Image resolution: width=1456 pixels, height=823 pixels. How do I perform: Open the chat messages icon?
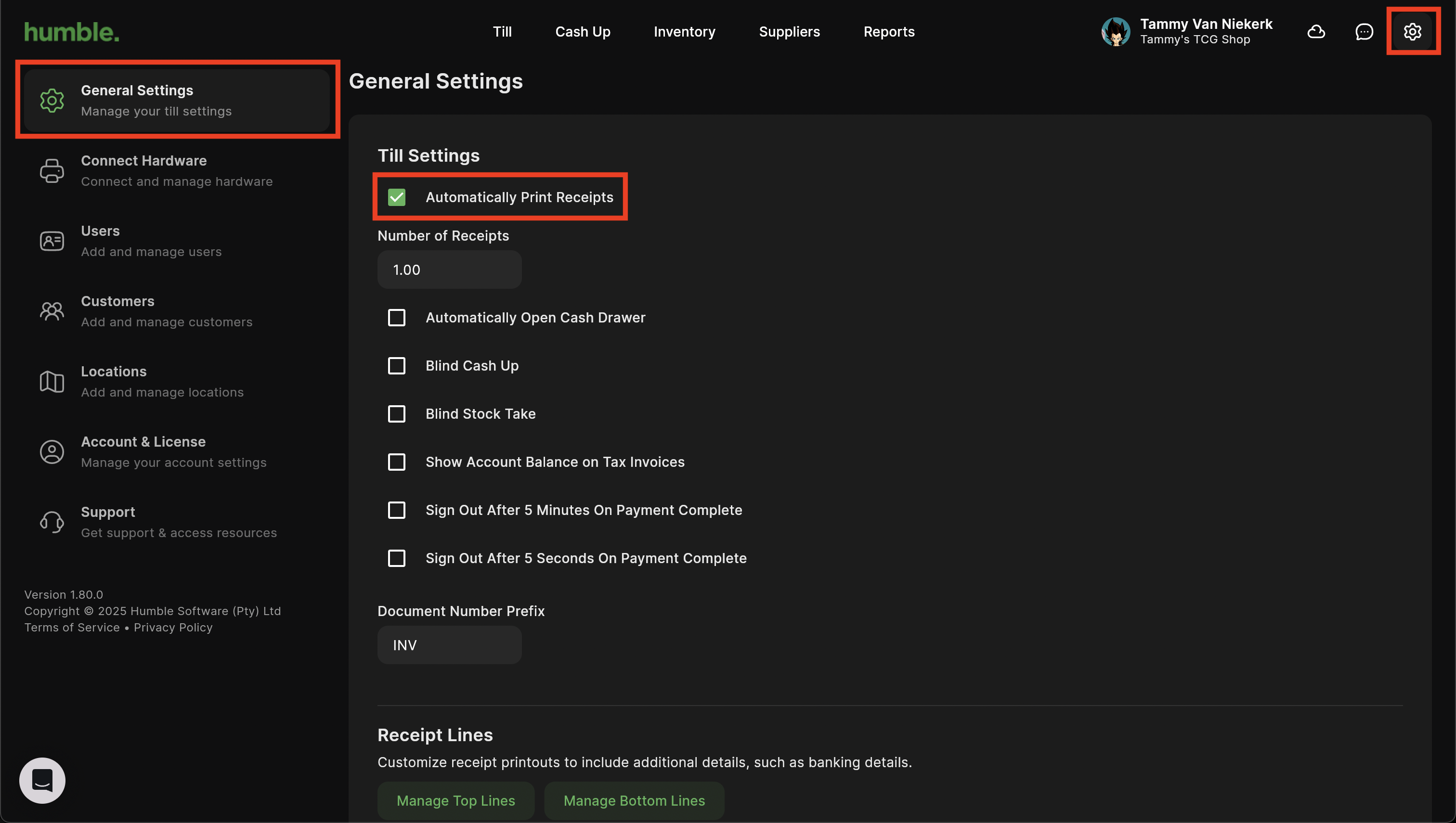tap(1364, 32)
